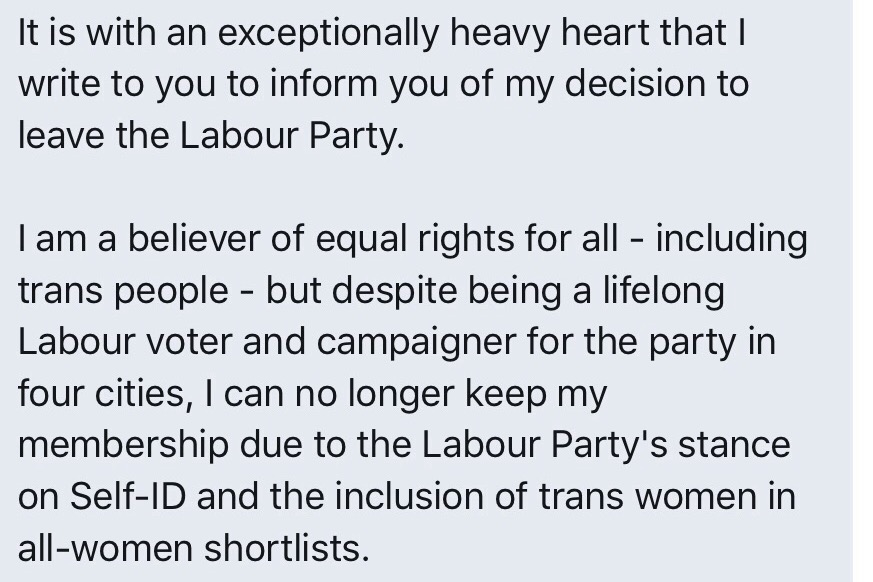Image resolution: width=873 pixels, height=582 pixels.
Task: Click the word "membership"
Action: (124, 445)
